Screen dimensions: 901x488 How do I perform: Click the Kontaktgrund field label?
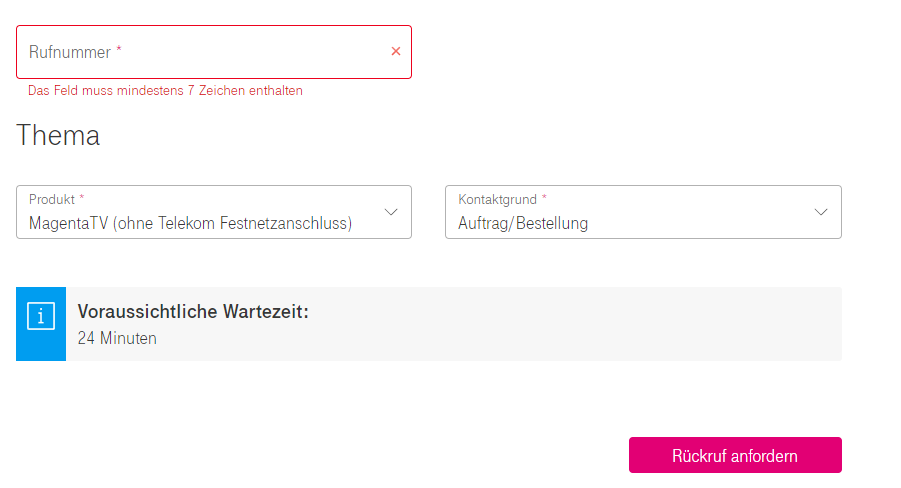(498, 199)
